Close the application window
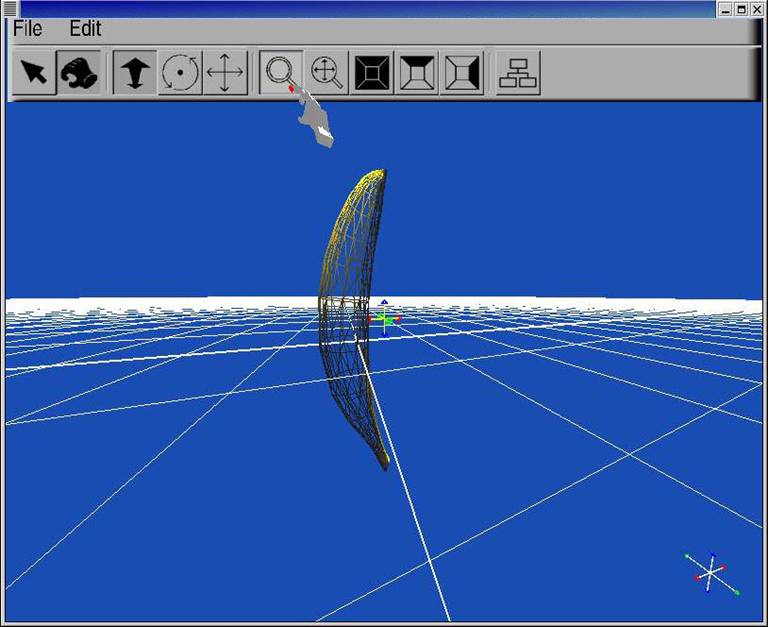The image size is (768, 627). [757, 9]
